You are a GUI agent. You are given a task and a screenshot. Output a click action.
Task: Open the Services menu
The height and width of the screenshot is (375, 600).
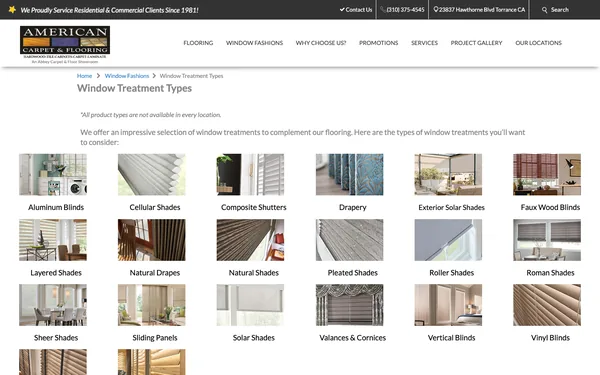424,43
